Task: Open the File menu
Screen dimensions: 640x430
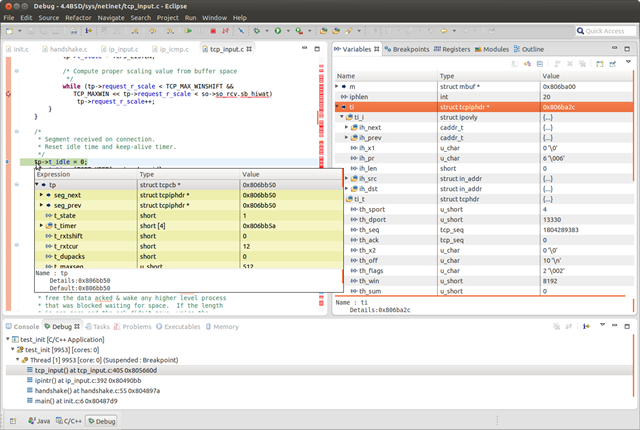Action: click(x=9, y=18)
